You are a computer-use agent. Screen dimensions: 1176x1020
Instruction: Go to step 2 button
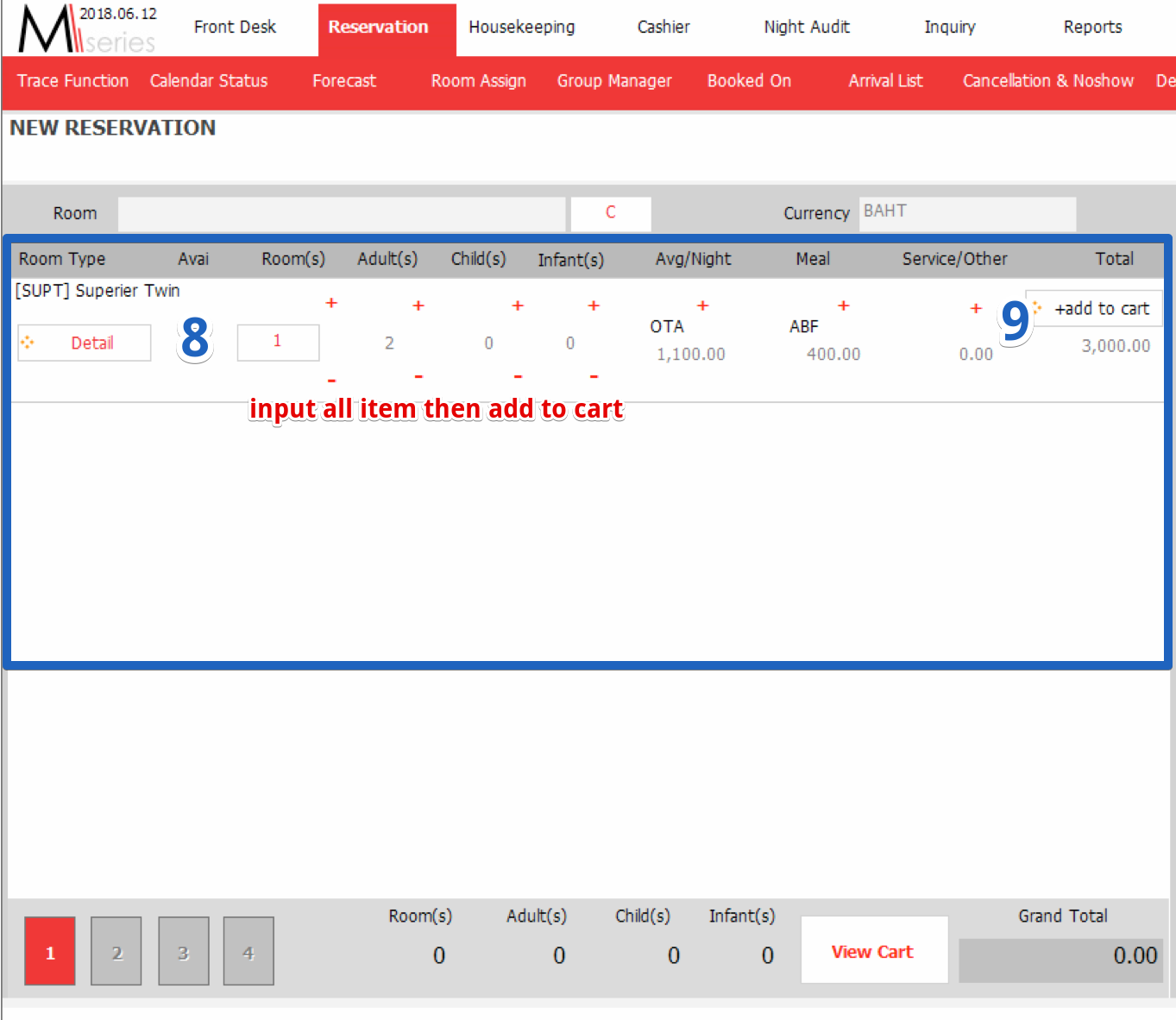point(116,951)
